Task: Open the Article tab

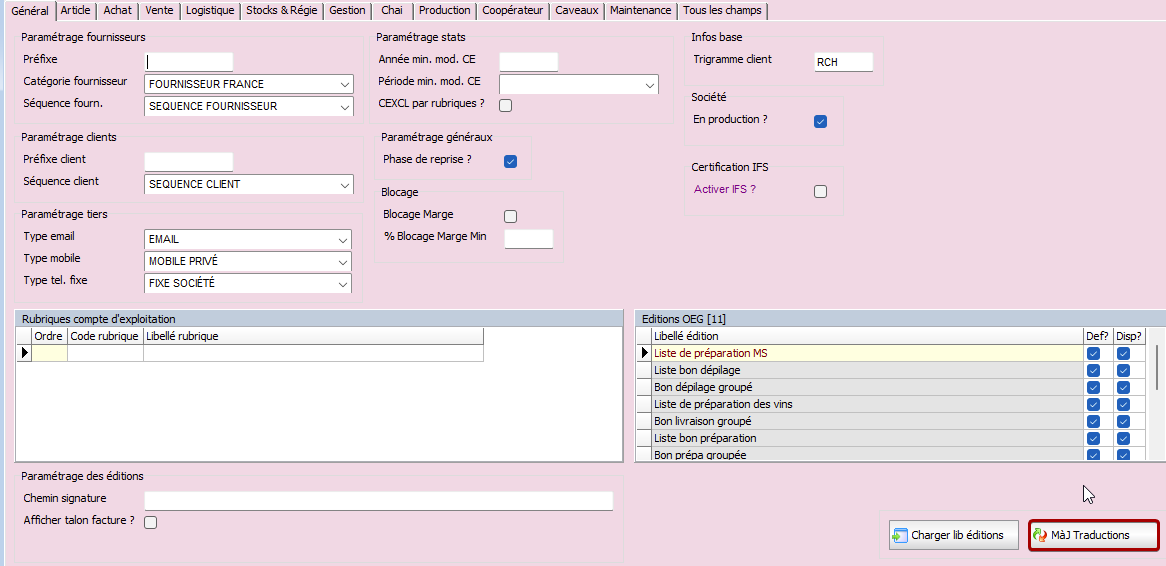Action: (75, 10)
